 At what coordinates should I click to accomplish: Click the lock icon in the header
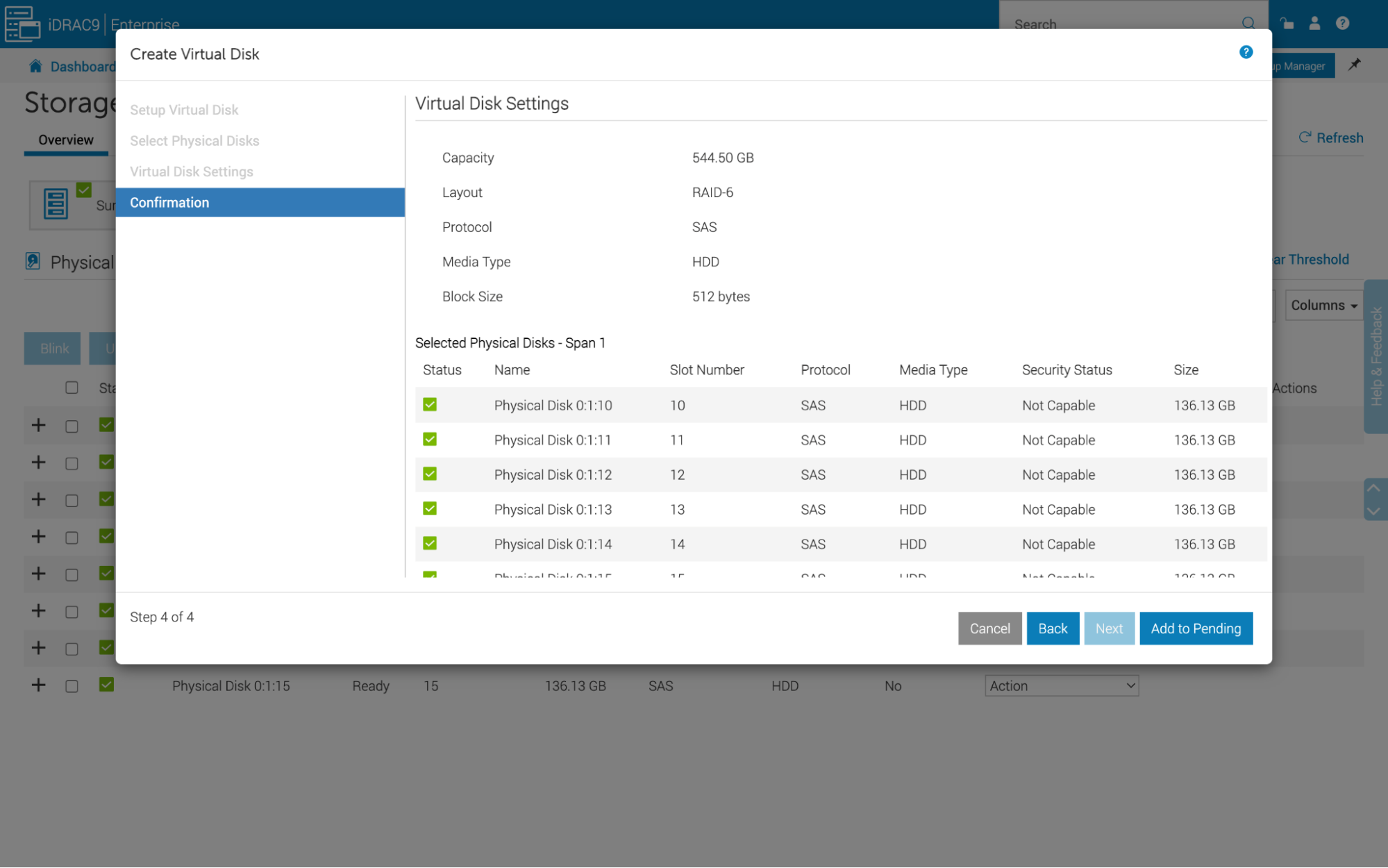pyautogui.click(x=1286, y=23)
